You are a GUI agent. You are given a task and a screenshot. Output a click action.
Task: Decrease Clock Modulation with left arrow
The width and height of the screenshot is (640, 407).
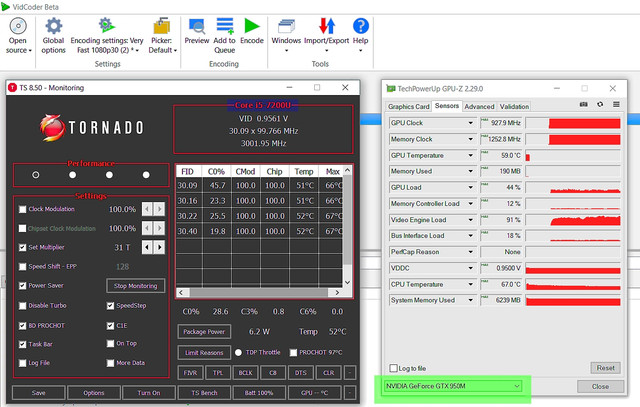pyautogui.click(x=147, y=209)
